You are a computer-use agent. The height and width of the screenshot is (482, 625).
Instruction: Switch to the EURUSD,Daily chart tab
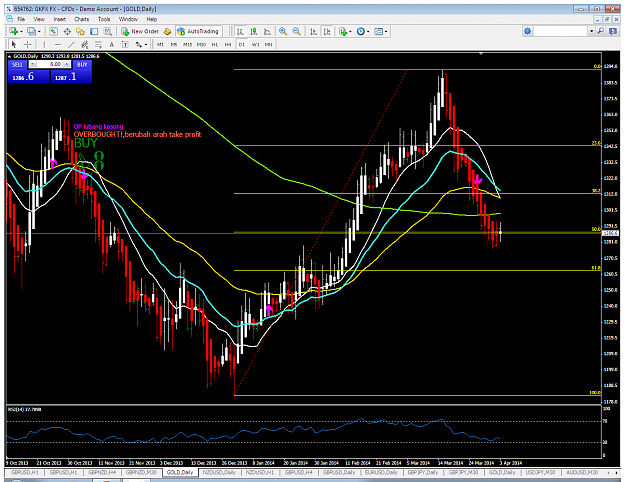coord(381,472)
